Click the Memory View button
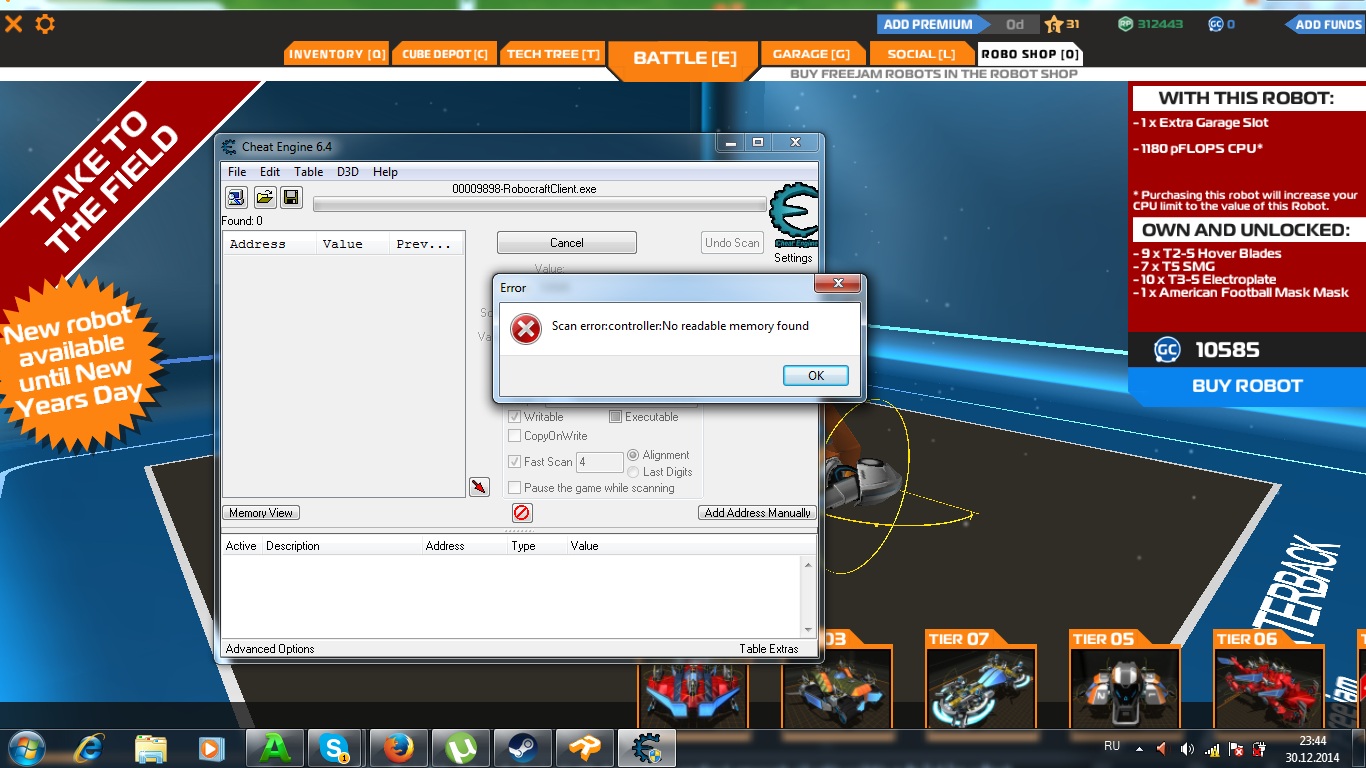 261,513
